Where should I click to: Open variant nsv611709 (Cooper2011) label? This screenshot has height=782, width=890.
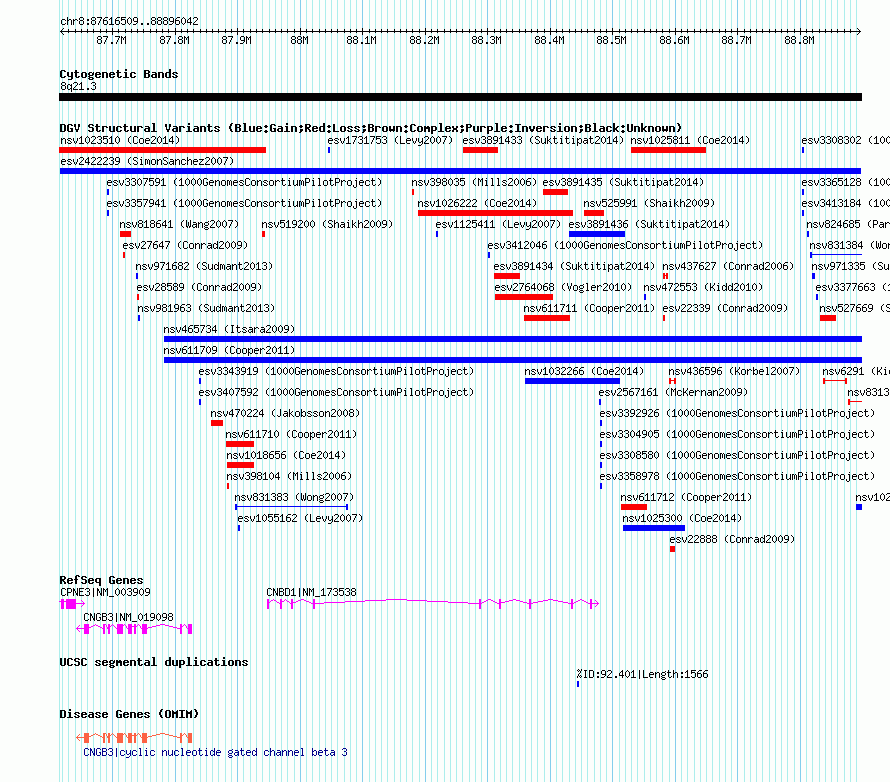[229, 350]
